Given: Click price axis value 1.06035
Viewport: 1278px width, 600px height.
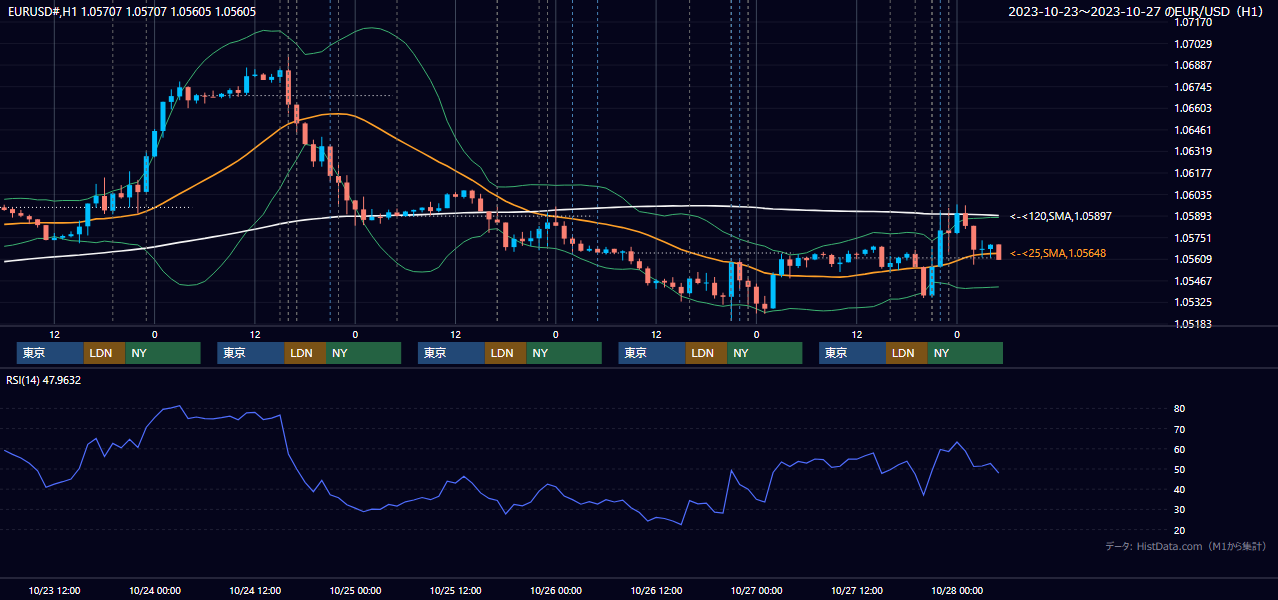Looking at the screenshot, I should pyautogui.click(x=1194, y=195).
